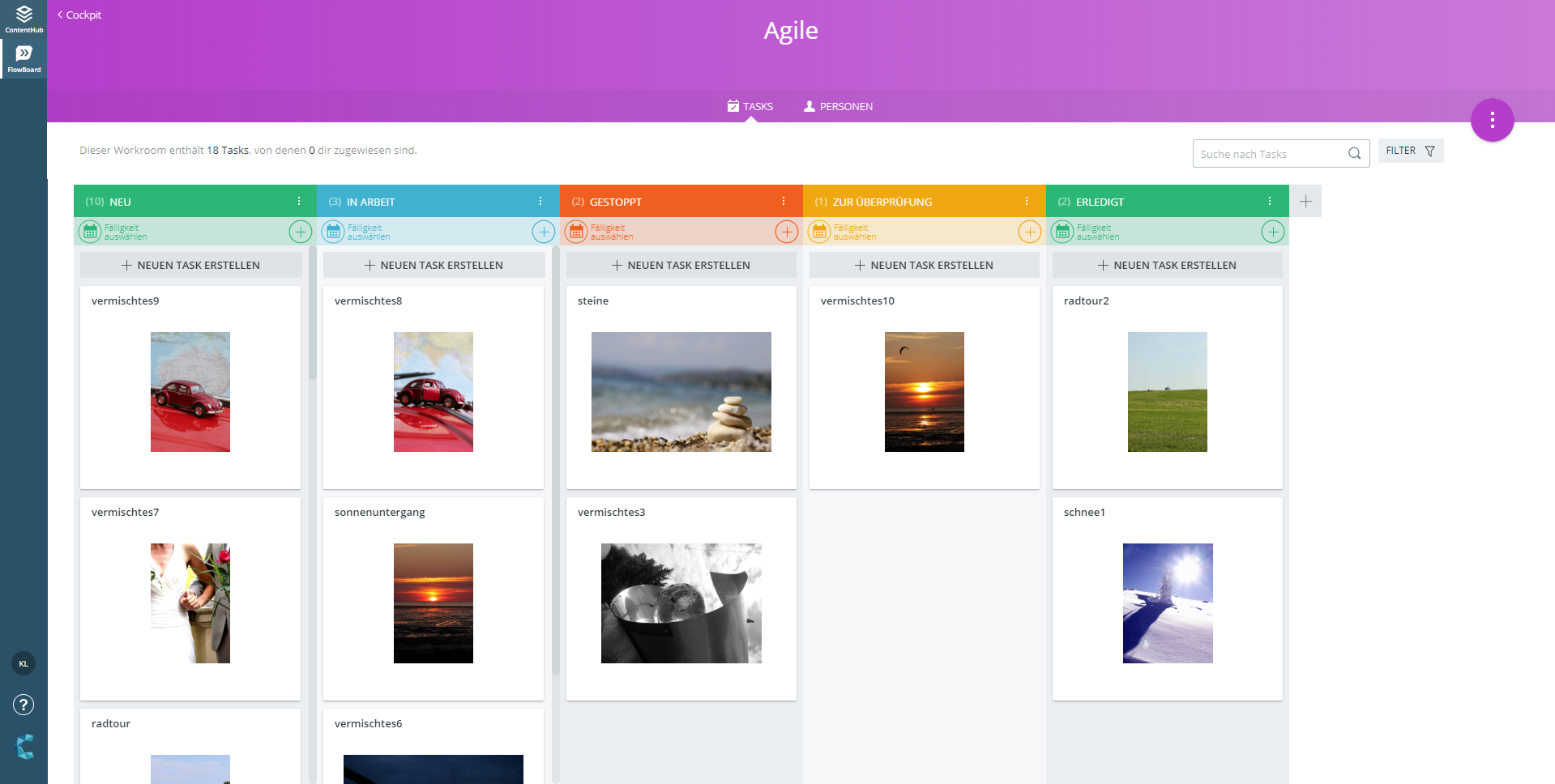Viewport: 1555px width, 784px height.
Task: Switch to the Personen tab
Action: coord(838,106)
